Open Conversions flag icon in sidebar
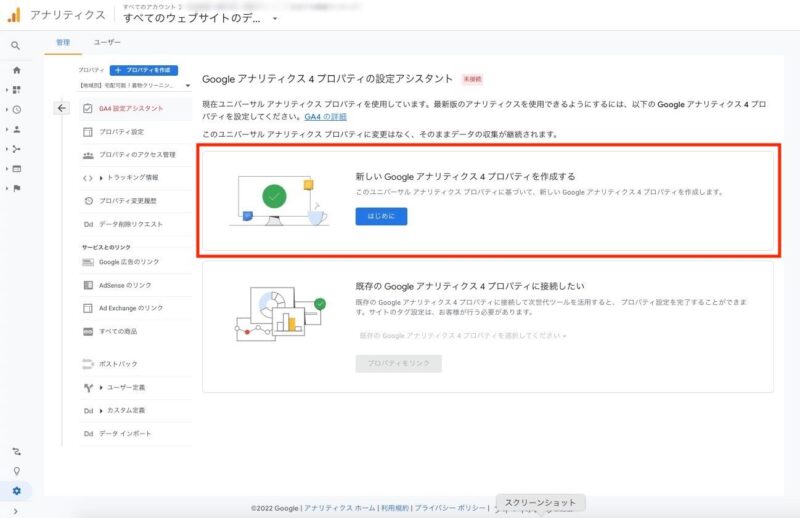The height and width of the screenshot is (518, 800). [16, 188]
